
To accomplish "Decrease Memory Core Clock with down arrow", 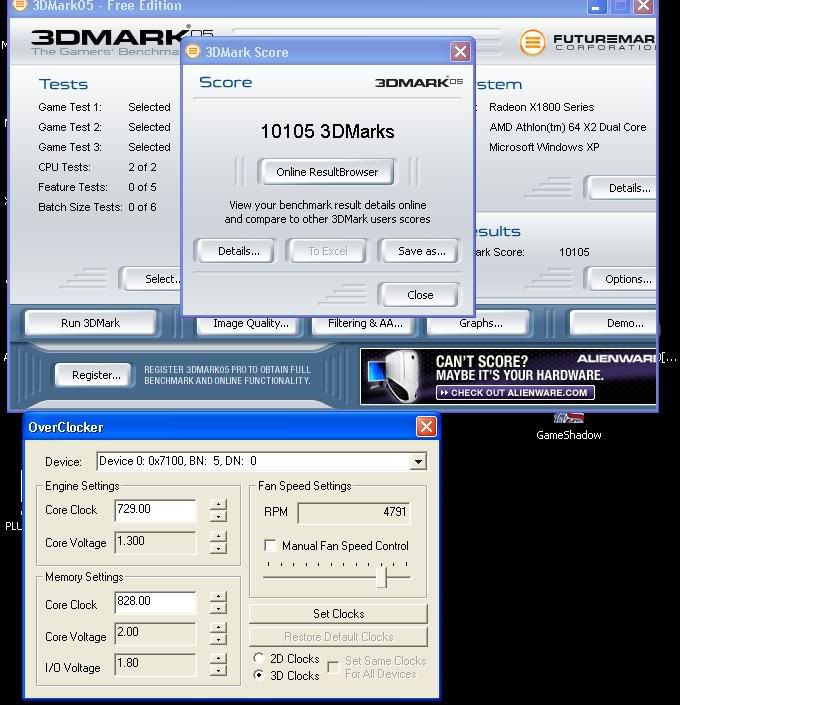I will 218,608.
